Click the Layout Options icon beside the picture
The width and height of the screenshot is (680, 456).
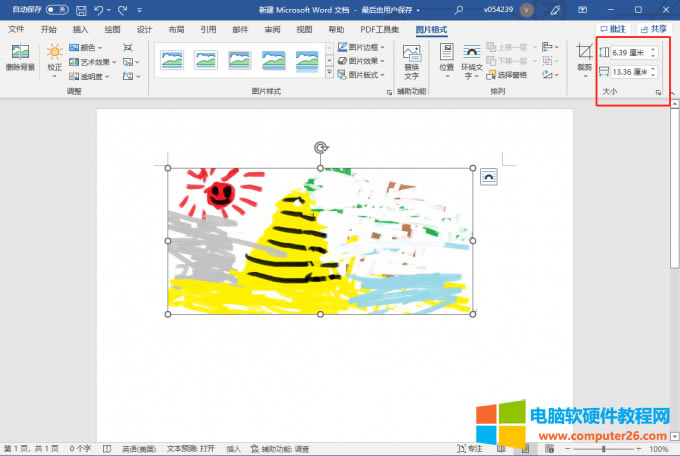[x=488, y=177]
